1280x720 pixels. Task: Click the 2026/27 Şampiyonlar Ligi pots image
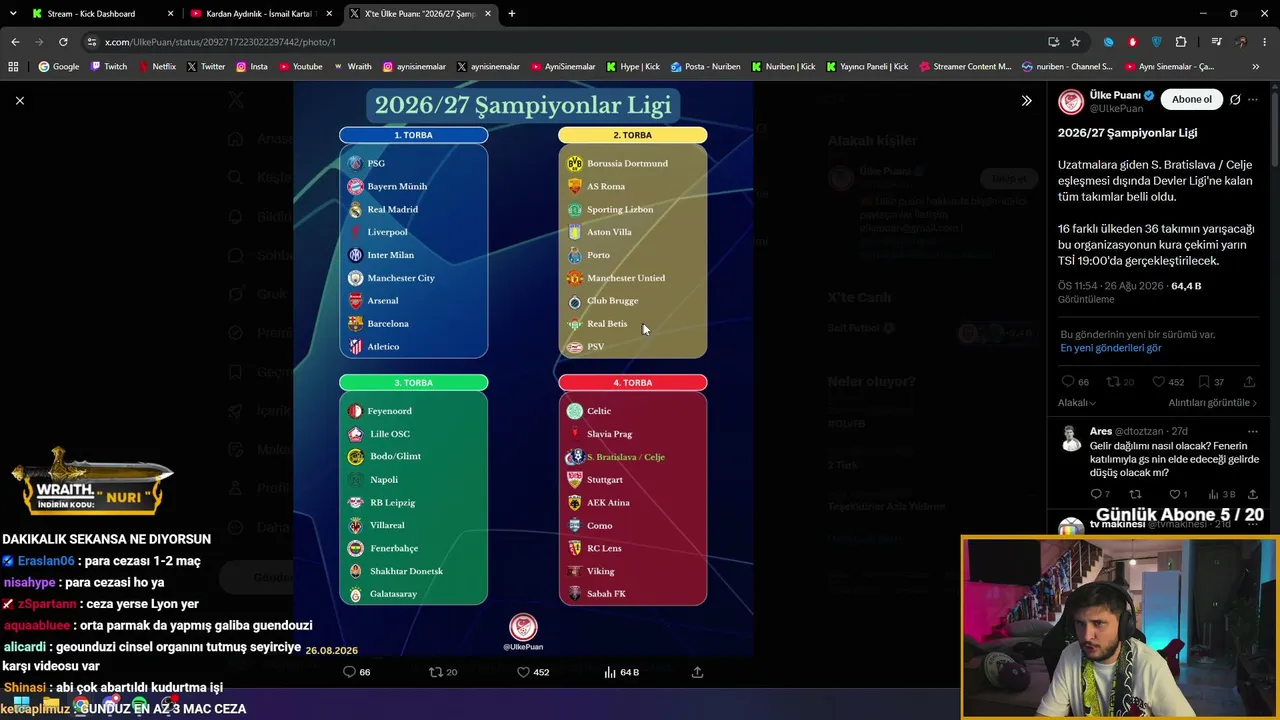coord(523,368)
